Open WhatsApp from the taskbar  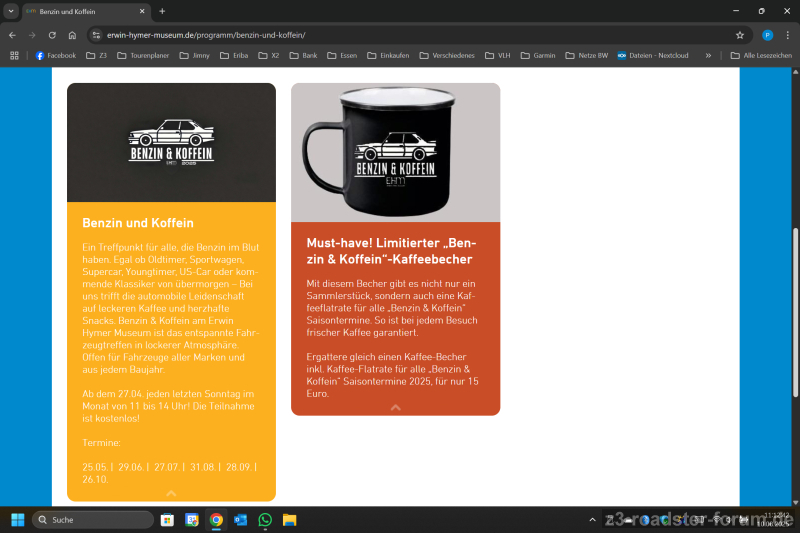pos(265,520)
